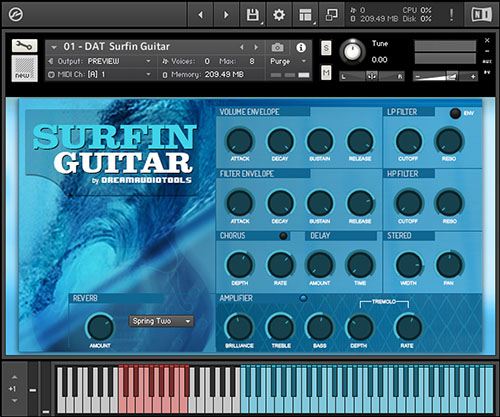Click Stereo Pan knob
Image resolution: width=500 pixels, height=417 pixels.
pyautogui.click(x=449, y=265)
